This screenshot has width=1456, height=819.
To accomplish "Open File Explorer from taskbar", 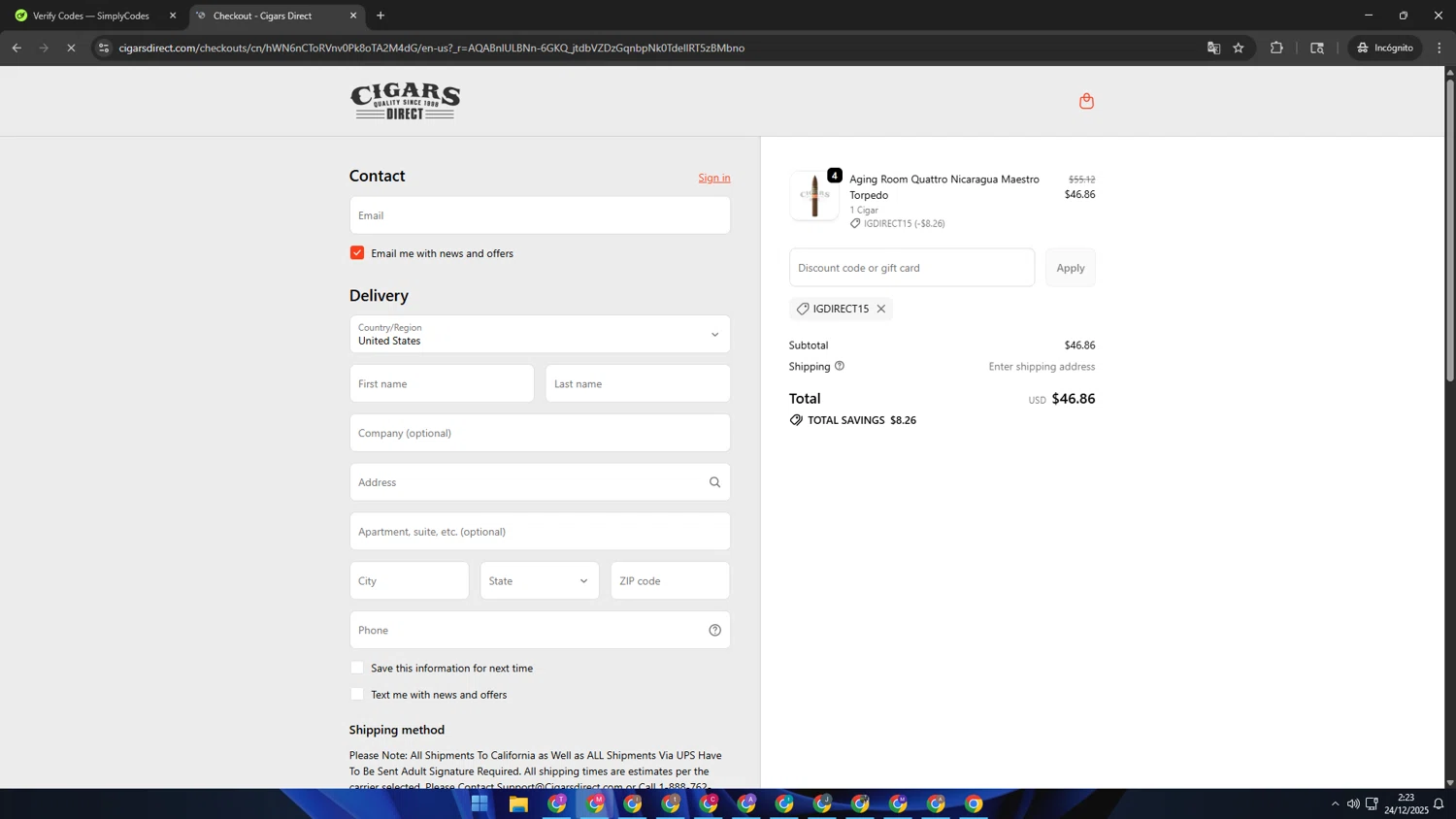I will [x=518, y=803].
